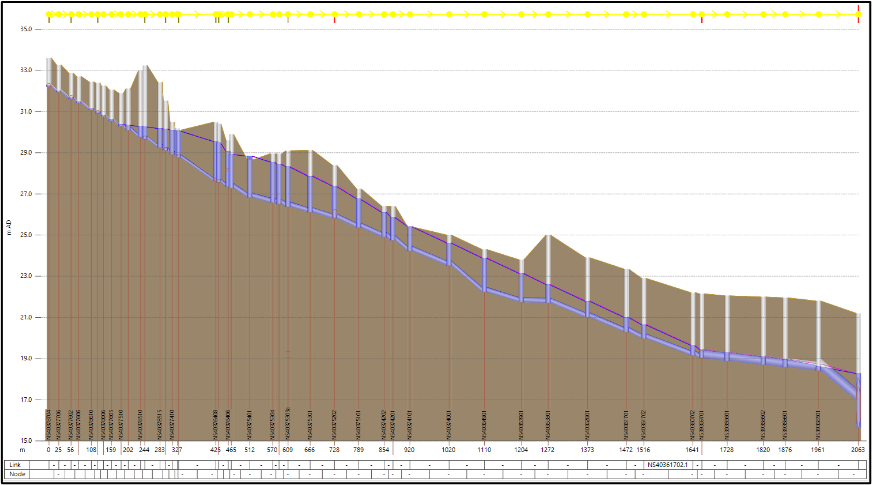872x485 pixels.
Task: Click chainage label 1641 on x-axis
Action: tap(693, 450)
